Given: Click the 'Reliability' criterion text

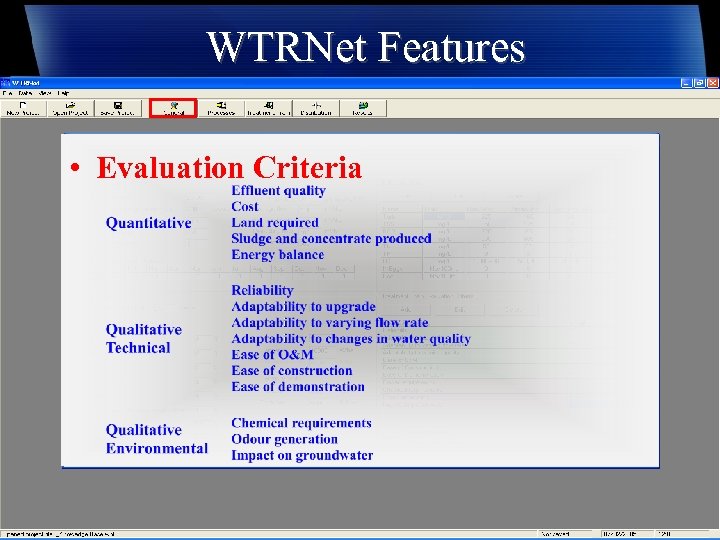Looking at the screenshot, I should tap(262, 291).
